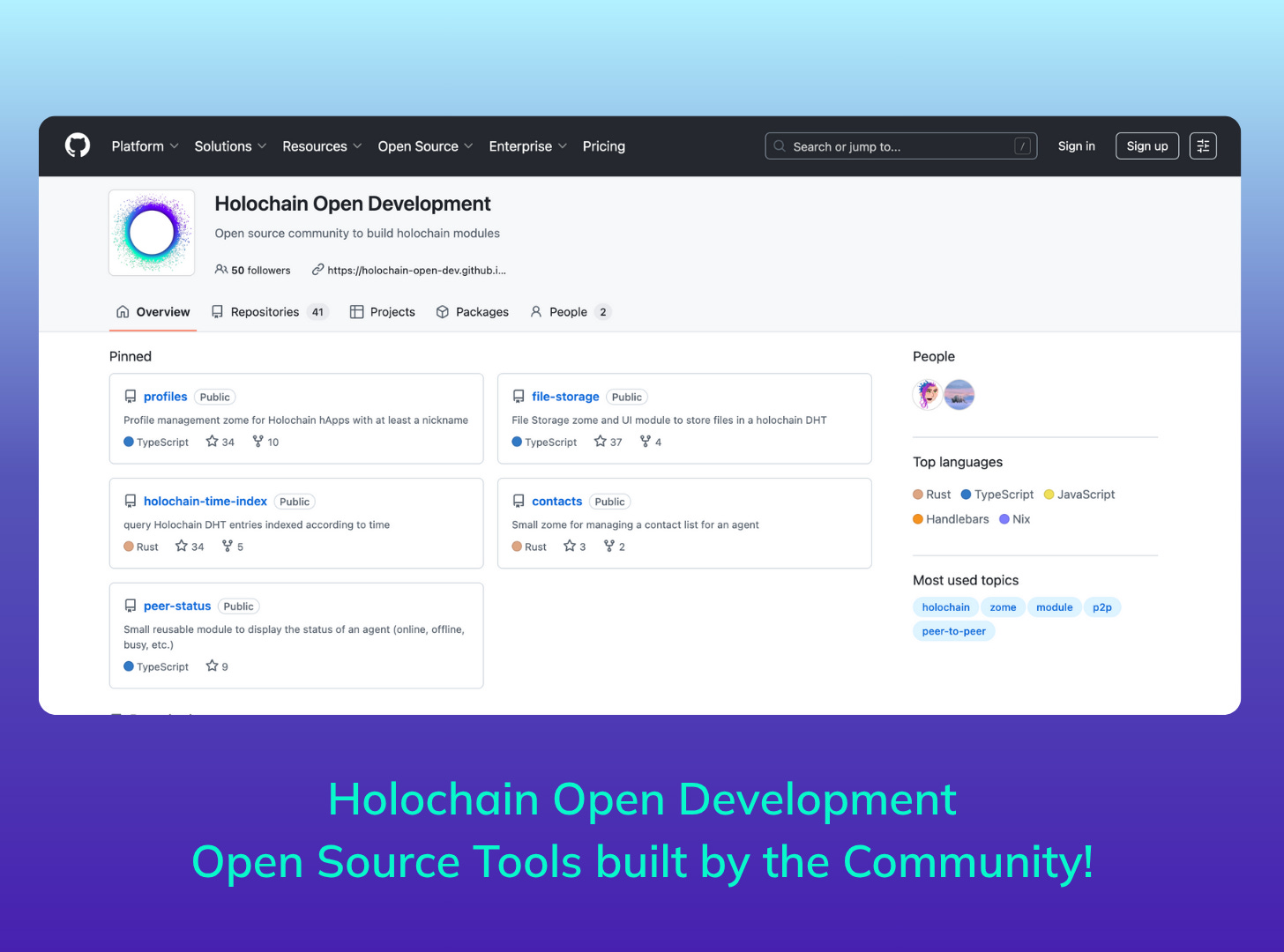Image resolution: width=1284 pixels, height=952 pixels.
Task: Click the first member avatar in People
Action: (x=927, y=395)
